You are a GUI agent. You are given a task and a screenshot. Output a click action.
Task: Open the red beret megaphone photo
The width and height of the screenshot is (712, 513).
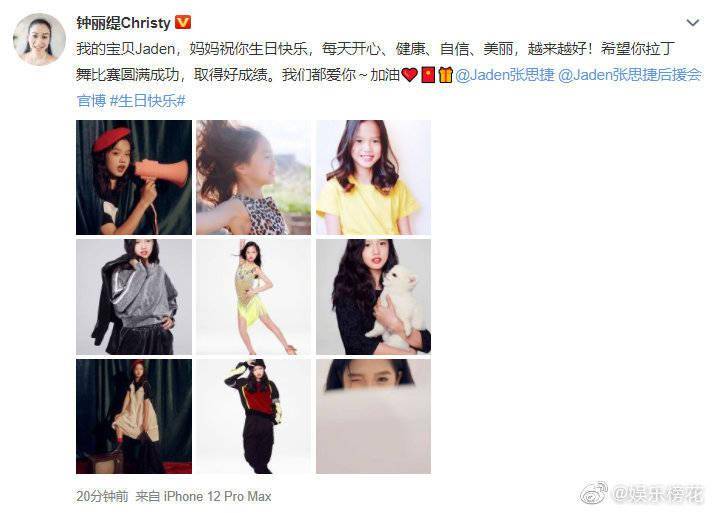[134, 177]
